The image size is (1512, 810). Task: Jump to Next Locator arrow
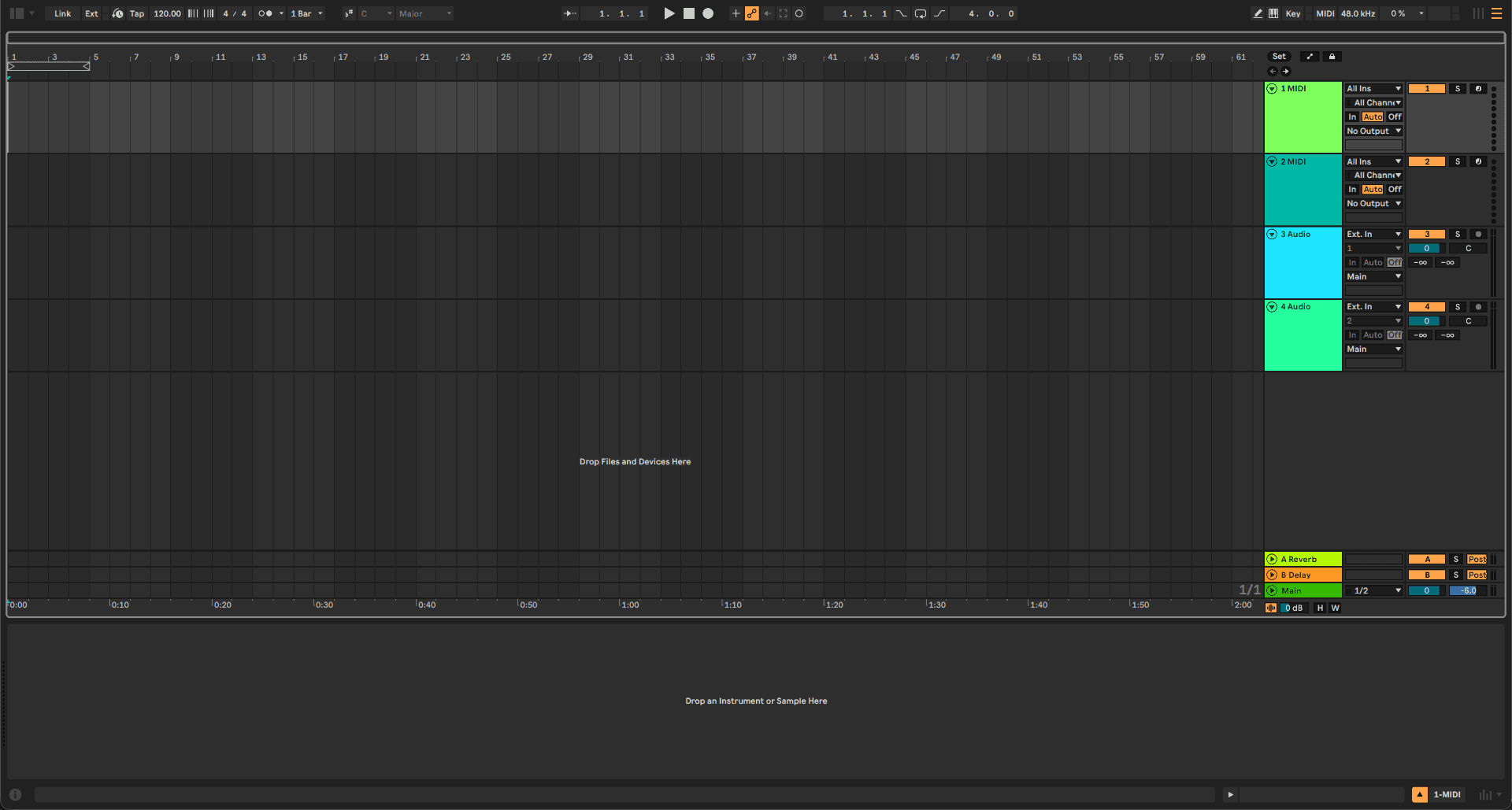point(1286,71)
